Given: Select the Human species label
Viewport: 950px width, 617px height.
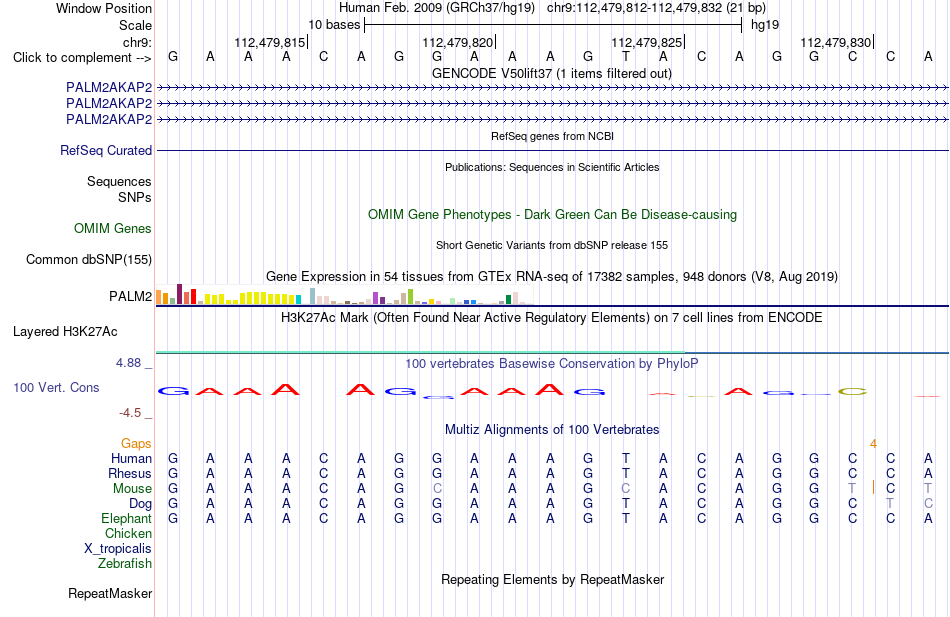Looking at the screenshot, I should (131, 458).
